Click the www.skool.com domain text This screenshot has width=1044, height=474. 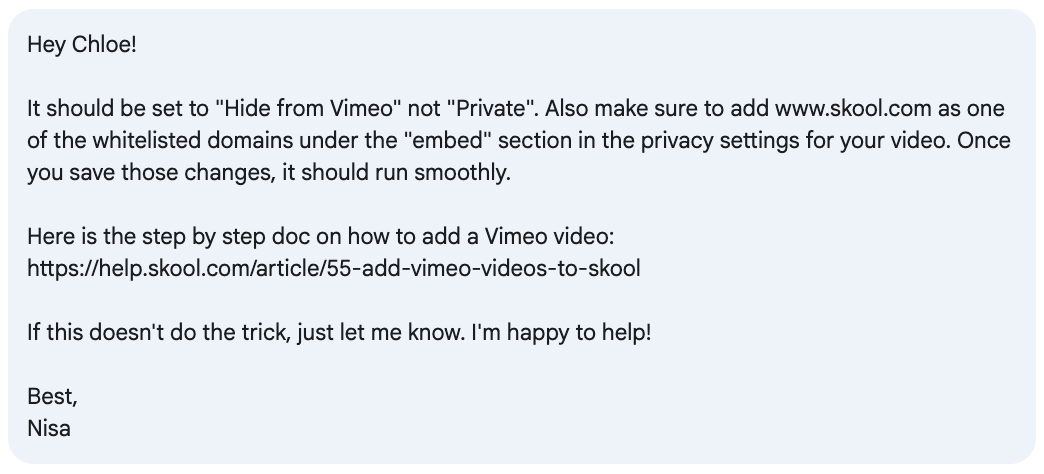tap(853, 108)
